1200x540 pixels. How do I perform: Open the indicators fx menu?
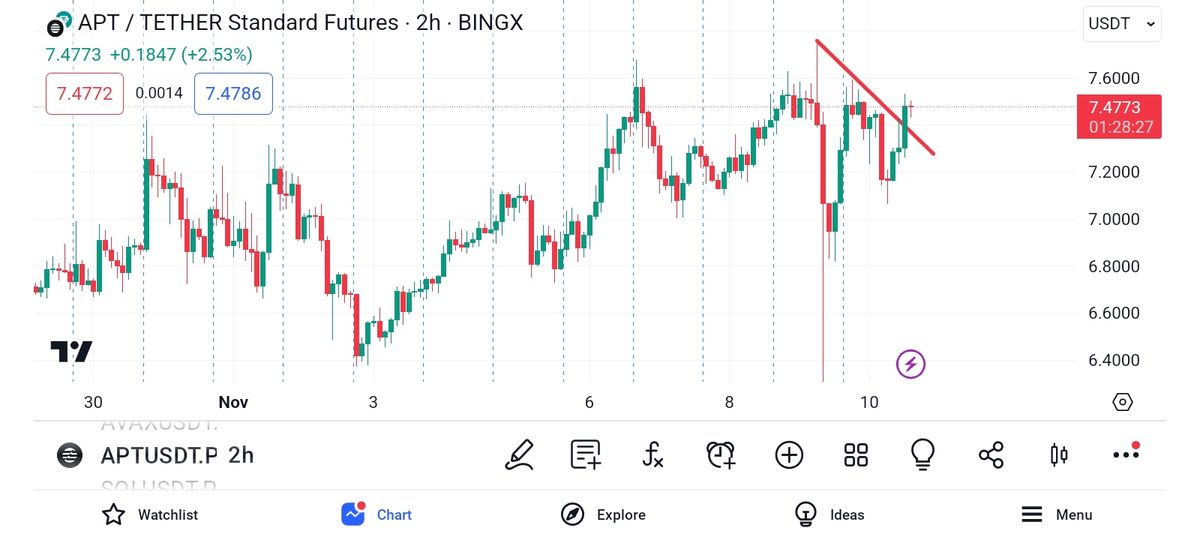click(653, 455)
